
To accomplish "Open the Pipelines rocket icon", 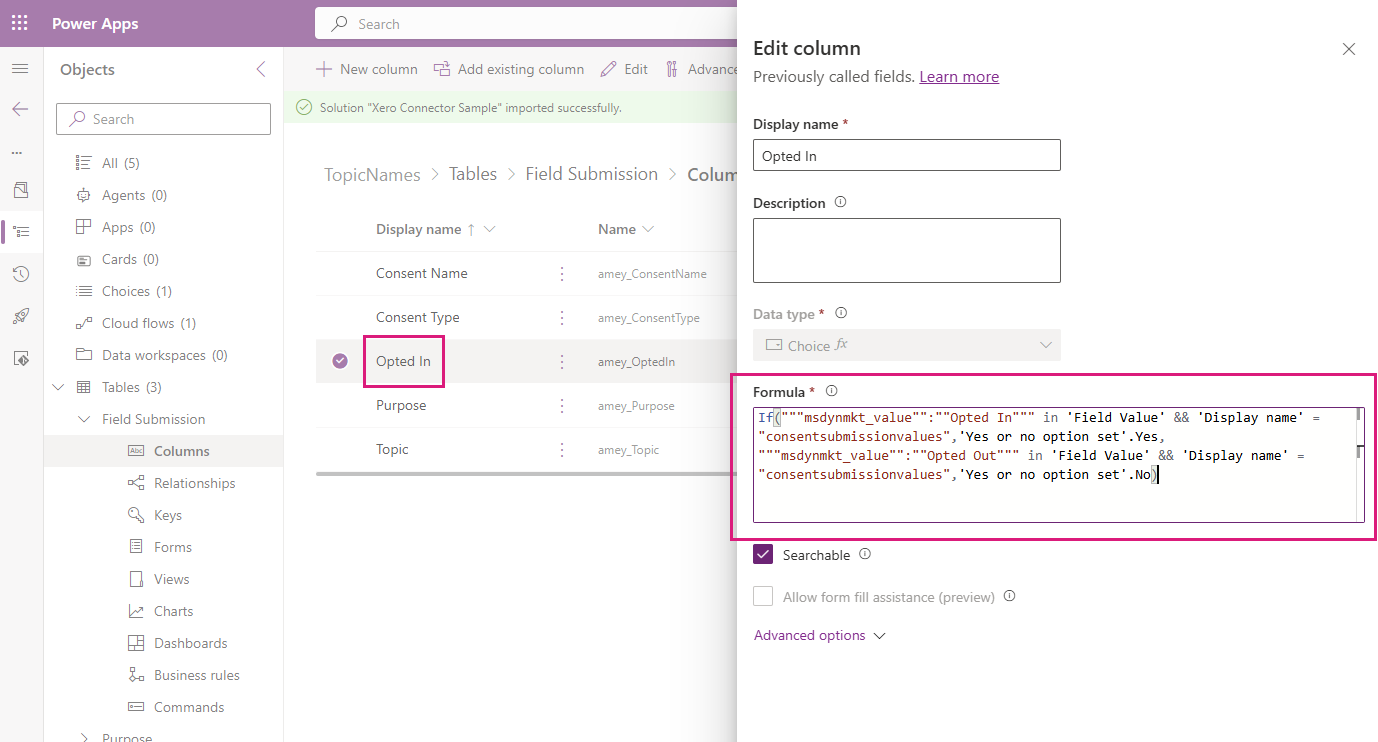I will [21, 316].
